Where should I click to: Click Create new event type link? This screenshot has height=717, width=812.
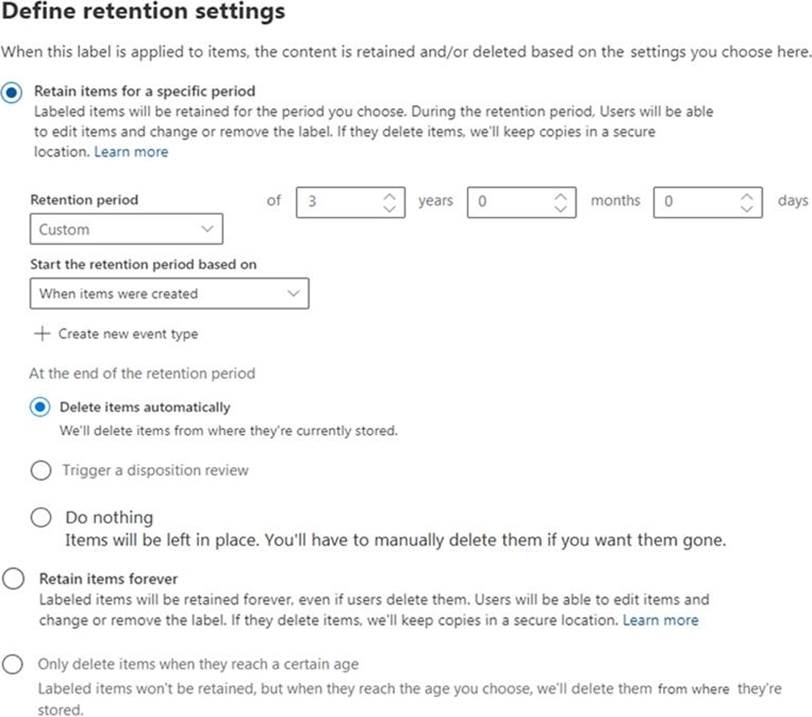tap(127, 334)
